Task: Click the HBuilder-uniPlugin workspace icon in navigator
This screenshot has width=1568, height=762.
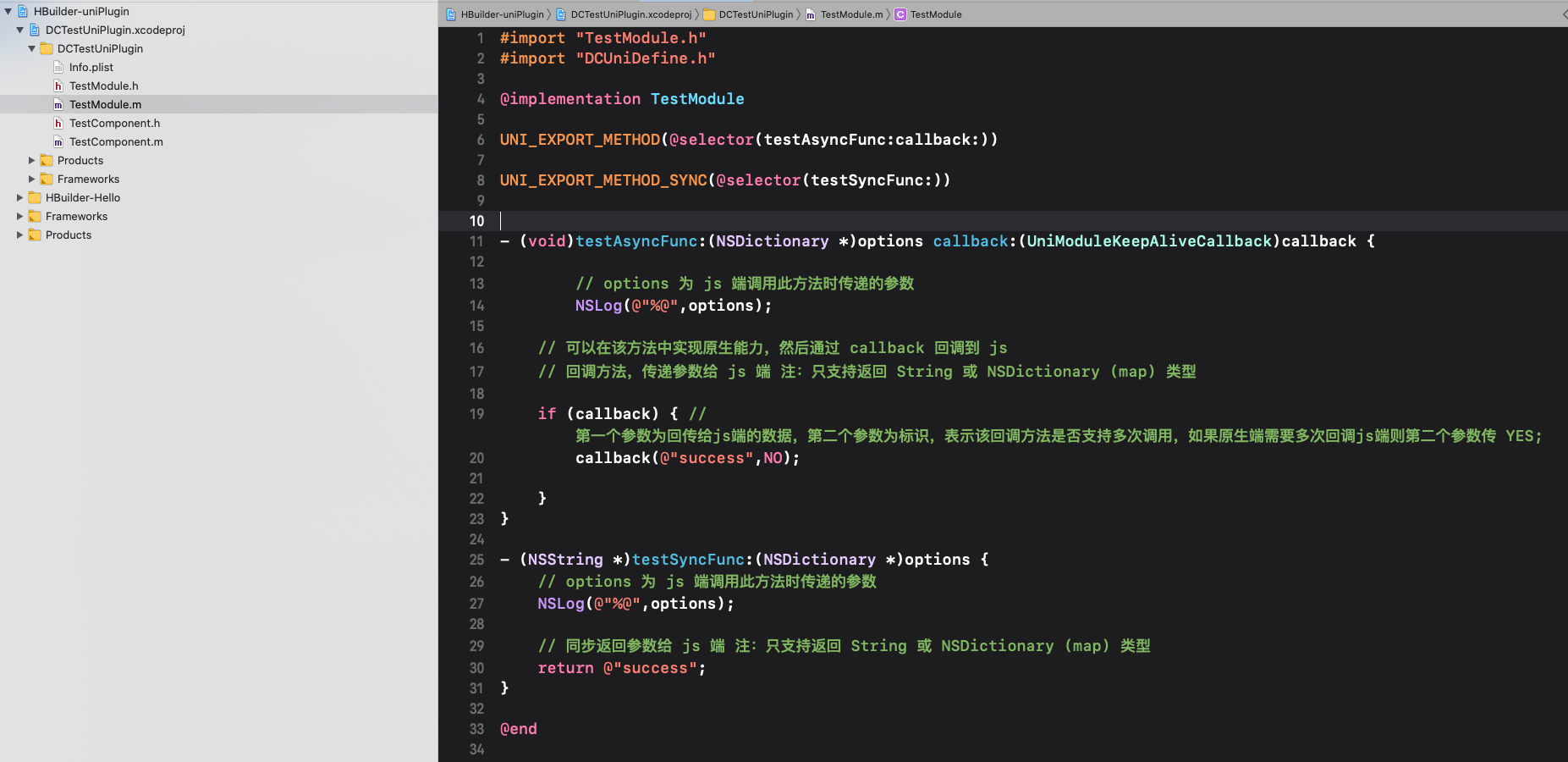Action: point(23,11)
